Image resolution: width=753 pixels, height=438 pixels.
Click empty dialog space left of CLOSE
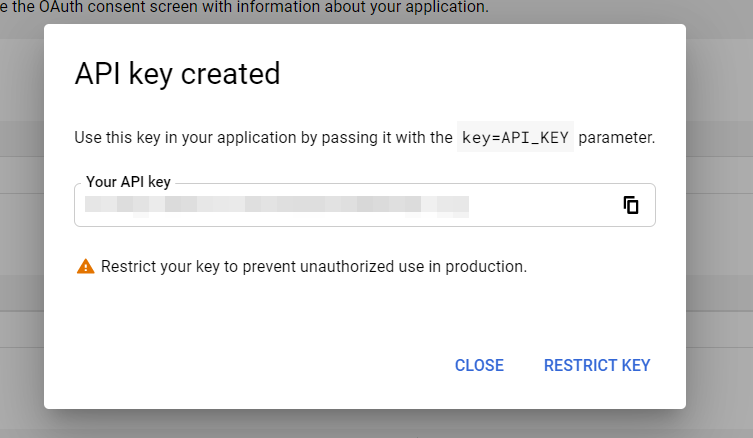coord(250,365)
